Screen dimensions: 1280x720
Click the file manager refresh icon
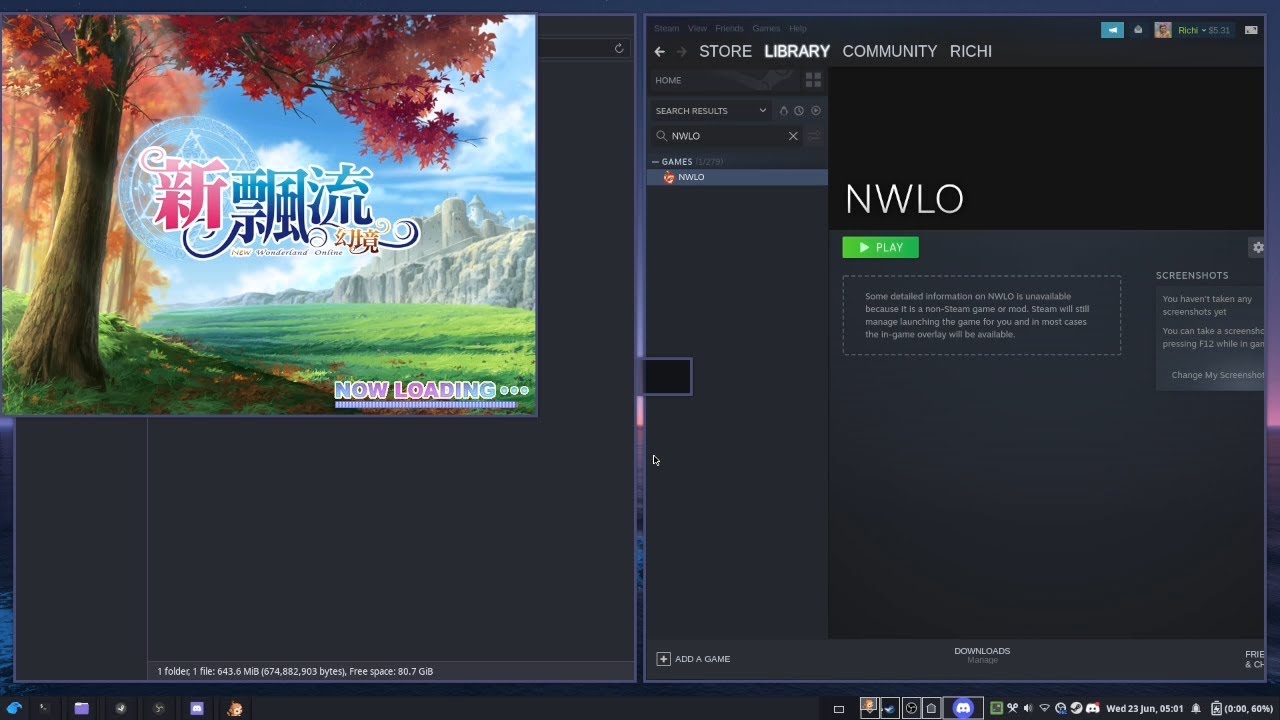tap(619, 48)
